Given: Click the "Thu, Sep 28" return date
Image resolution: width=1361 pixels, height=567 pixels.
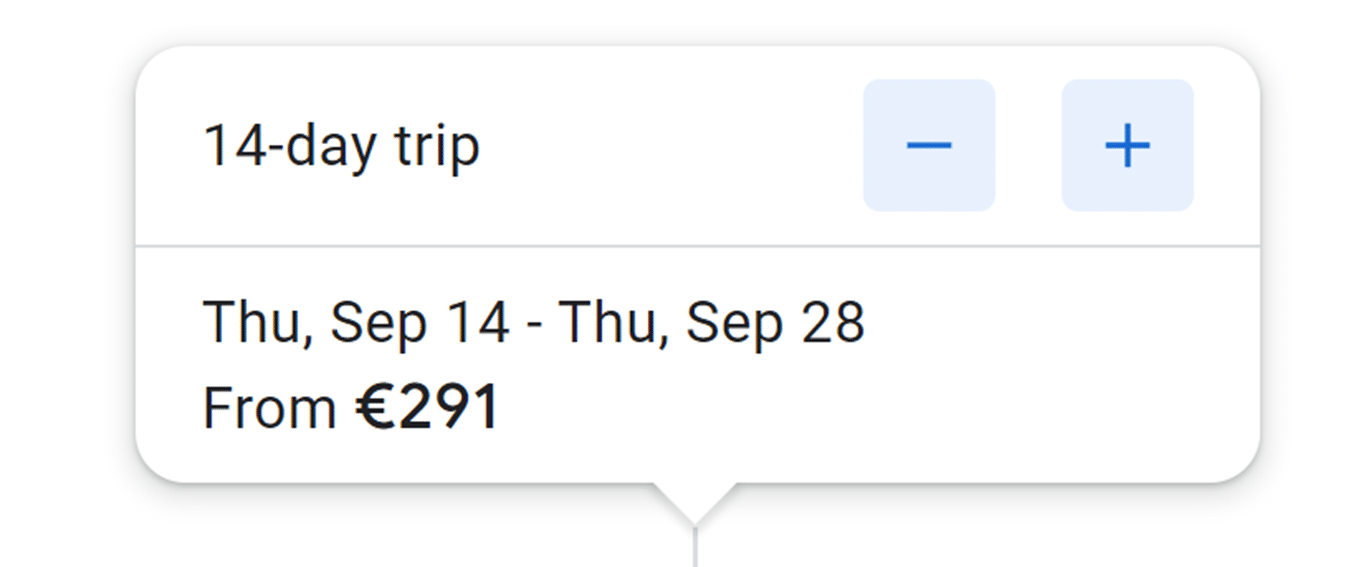Looking at the screenshot, I should pyautogui.click(x=711, y=324).
